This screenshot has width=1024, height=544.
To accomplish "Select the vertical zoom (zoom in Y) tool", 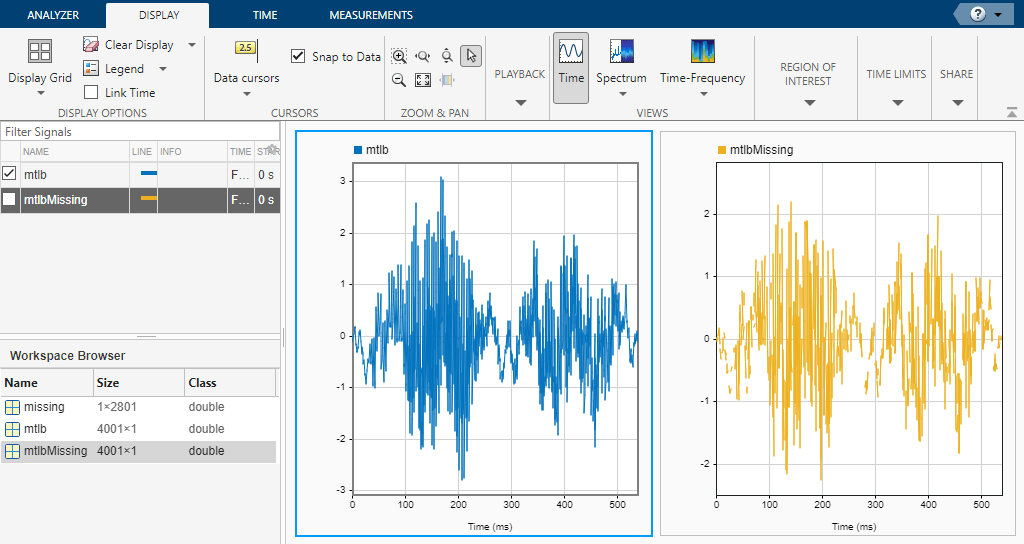I will click(447, 56).
